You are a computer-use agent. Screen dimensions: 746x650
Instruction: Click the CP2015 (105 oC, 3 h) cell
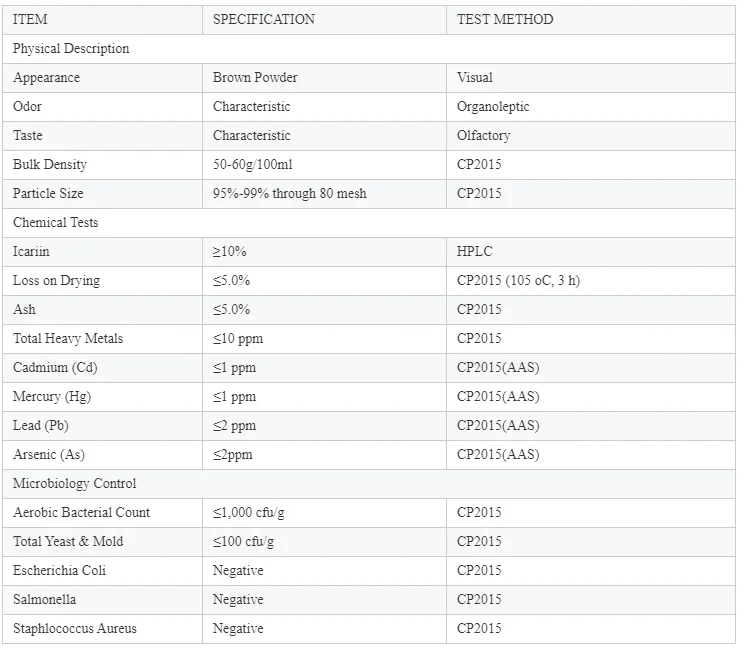click(518, 280)
